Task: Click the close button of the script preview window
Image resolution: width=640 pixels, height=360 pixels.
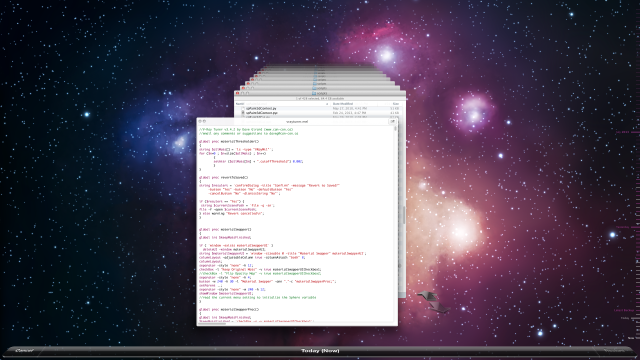Action: (200, 121)
